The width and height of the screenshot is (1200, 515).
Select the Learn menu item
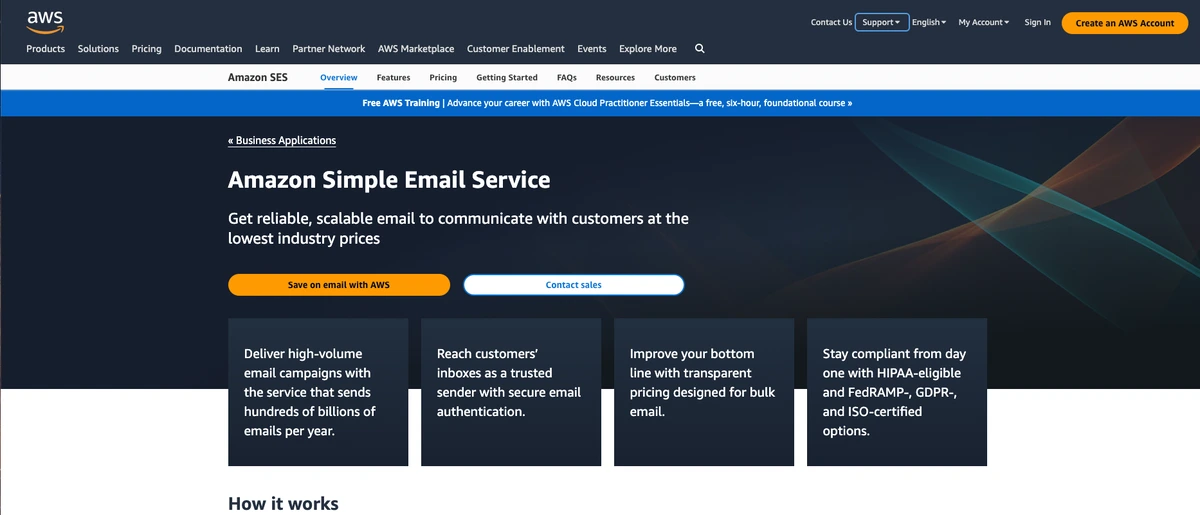coord(267,48)
